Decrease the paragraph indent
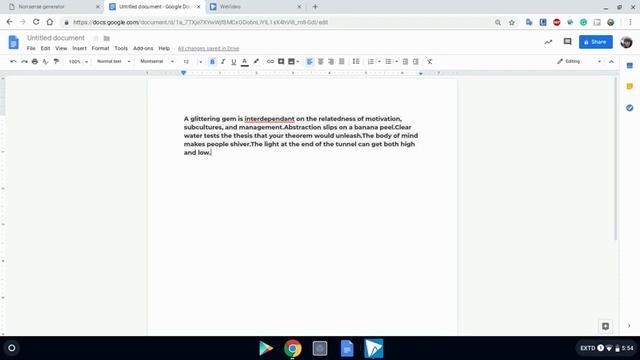 point(405,62)
